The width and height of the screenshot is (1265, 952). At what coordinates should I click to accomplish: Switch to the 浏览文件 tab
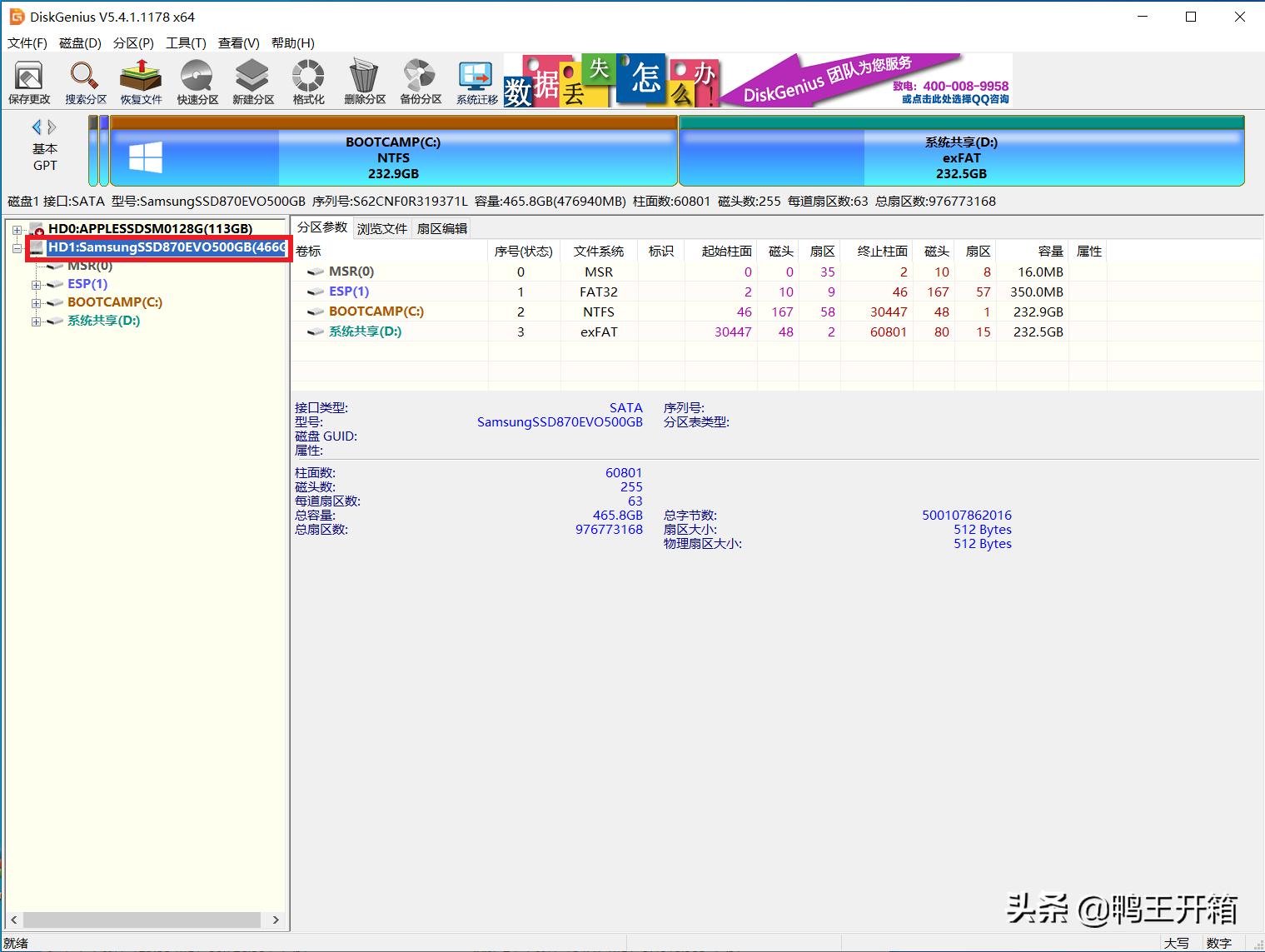coord(381,227)
